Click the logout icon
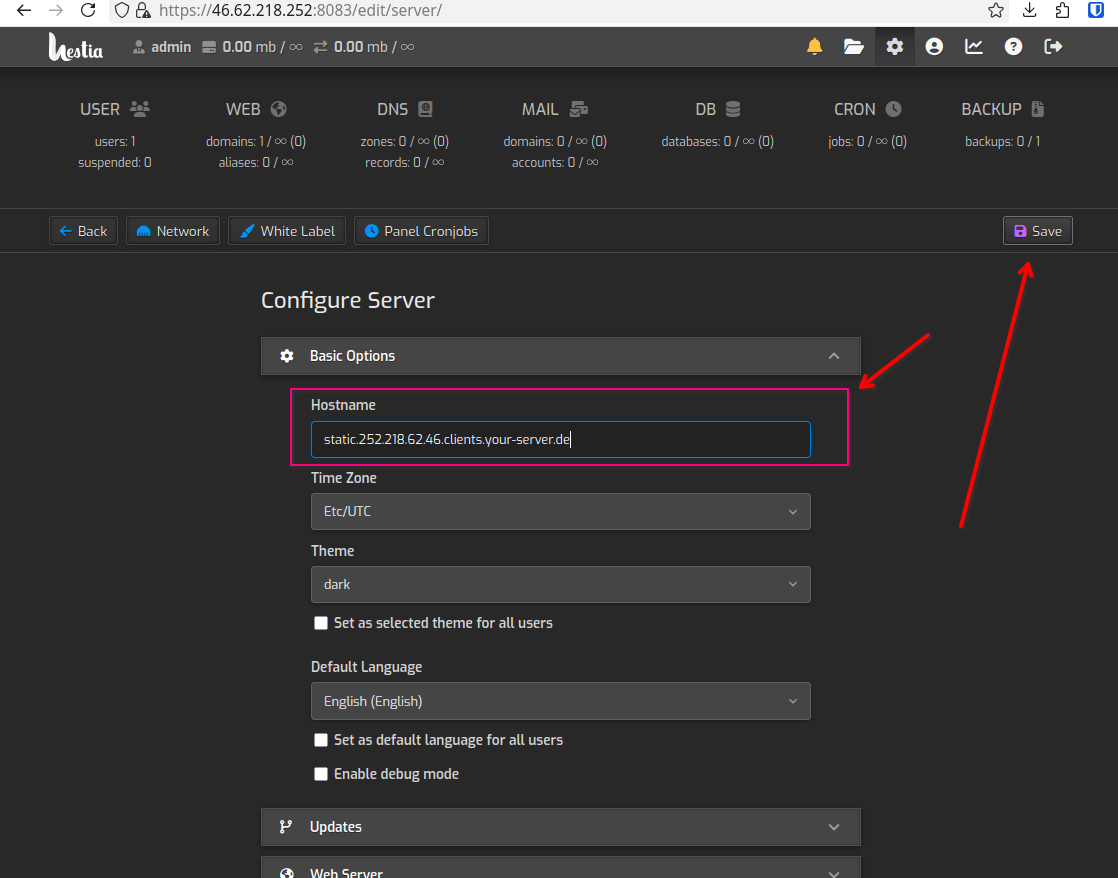The width and height of the screenshot is (1118, 878). pyautogui.click(x=1053, y=47)
